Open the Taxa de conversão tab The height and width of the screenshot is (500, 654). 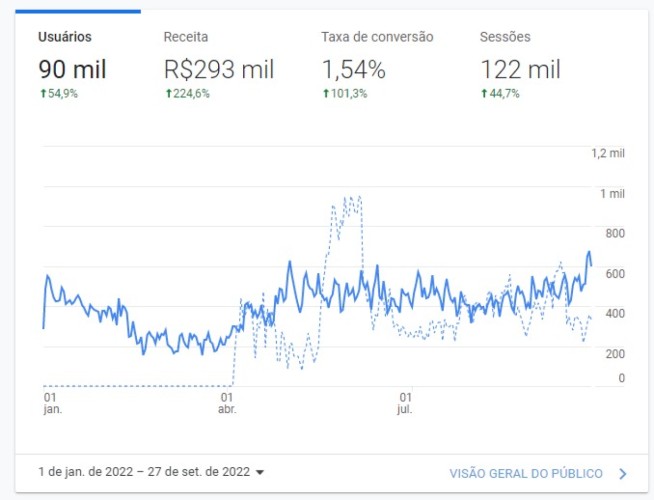[x=377, y=65]
